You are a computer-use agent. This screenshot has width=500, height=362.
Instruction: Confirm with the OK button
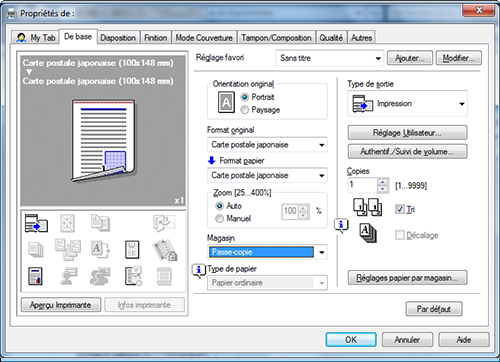351,340
